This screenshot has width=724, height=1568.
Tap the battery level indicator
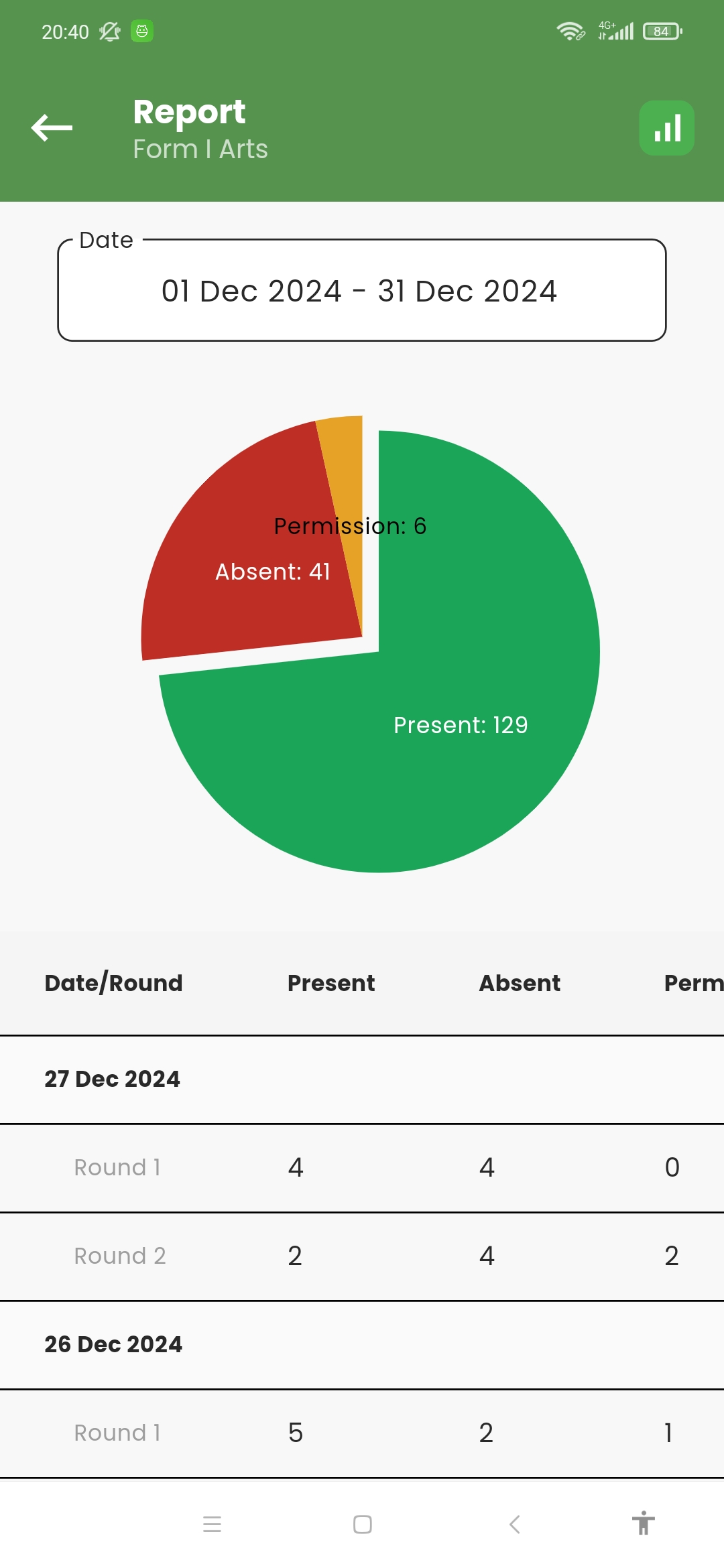click(662, 31)
